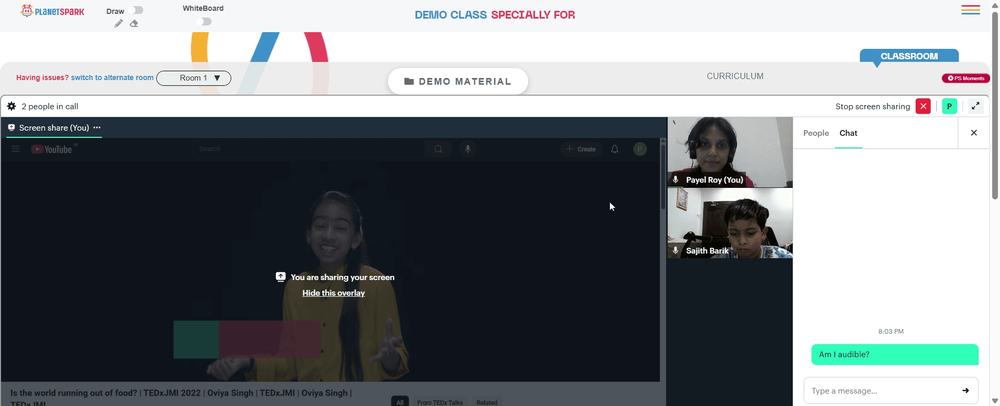Open the call settings gear icon
The image size is (1000, 406).
(11, 106)
